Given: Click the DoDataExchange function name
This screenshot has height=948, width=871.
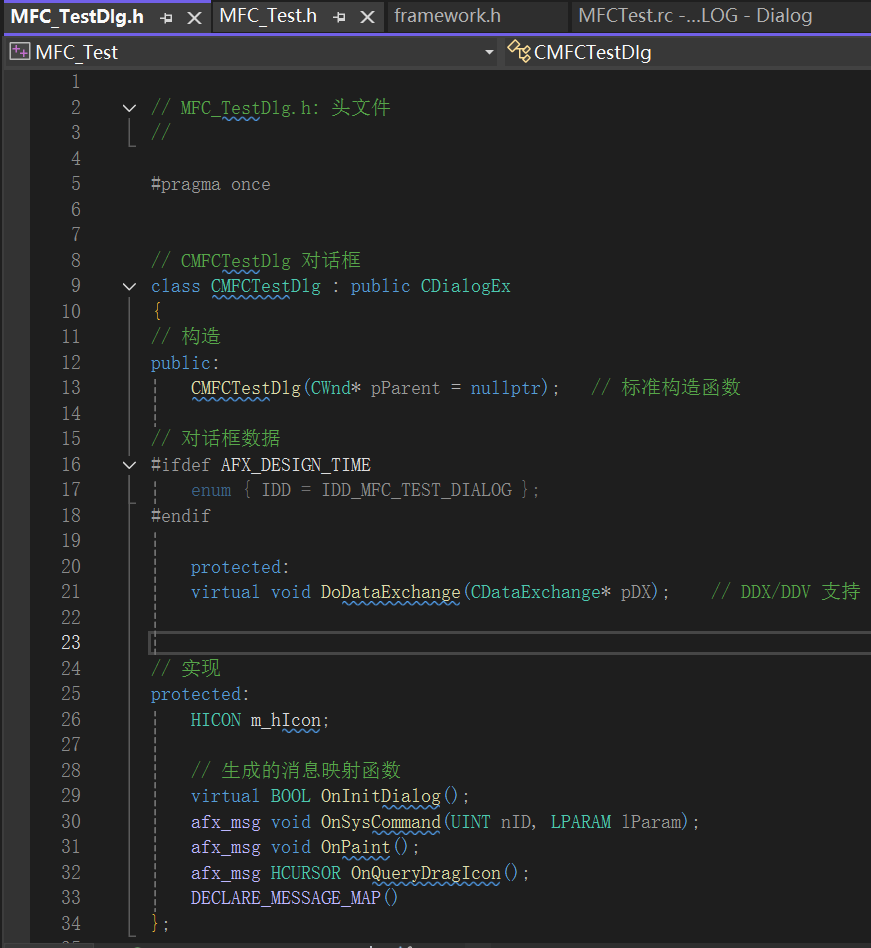Looking at the screenshot, I should tap(390, 592).
